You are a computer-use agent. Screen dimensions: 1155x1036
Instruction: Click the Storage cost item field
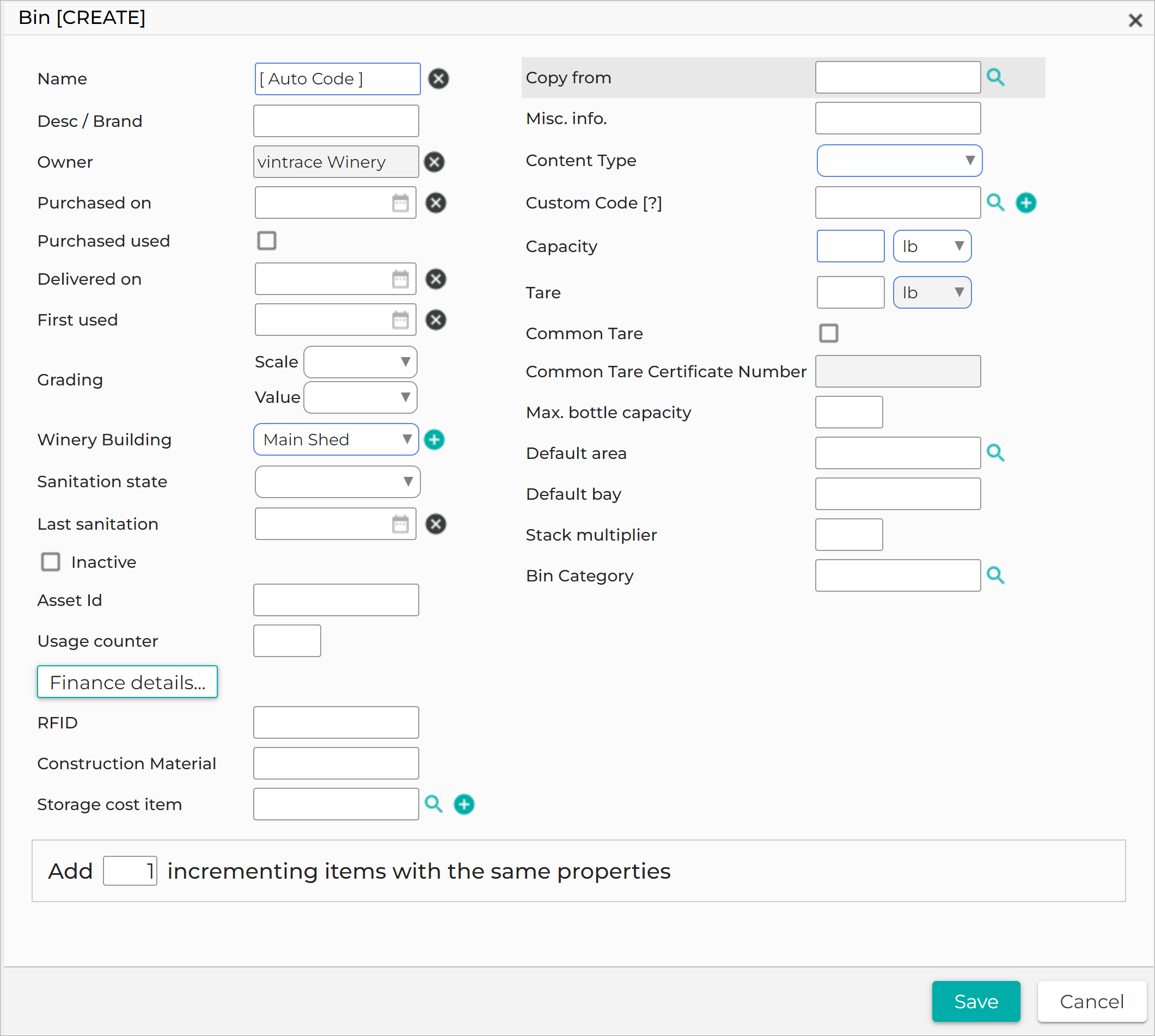pos(336,804)
